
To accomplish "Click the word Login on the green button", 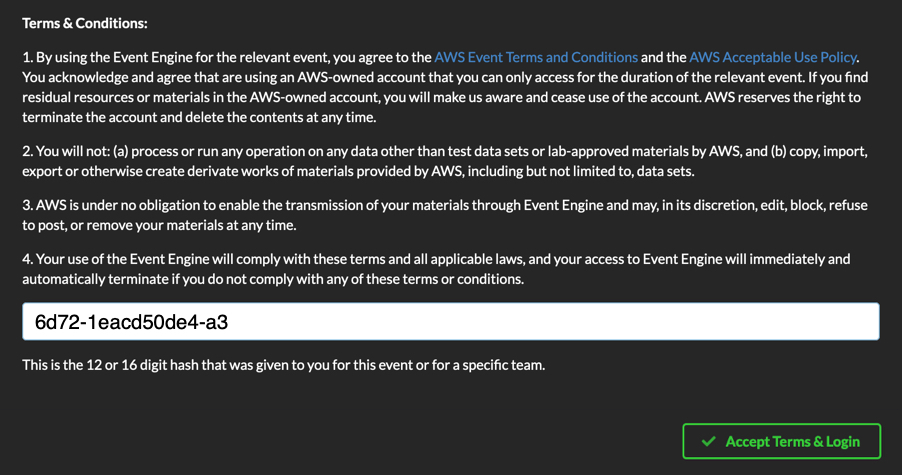I will [x=843, y=442].
